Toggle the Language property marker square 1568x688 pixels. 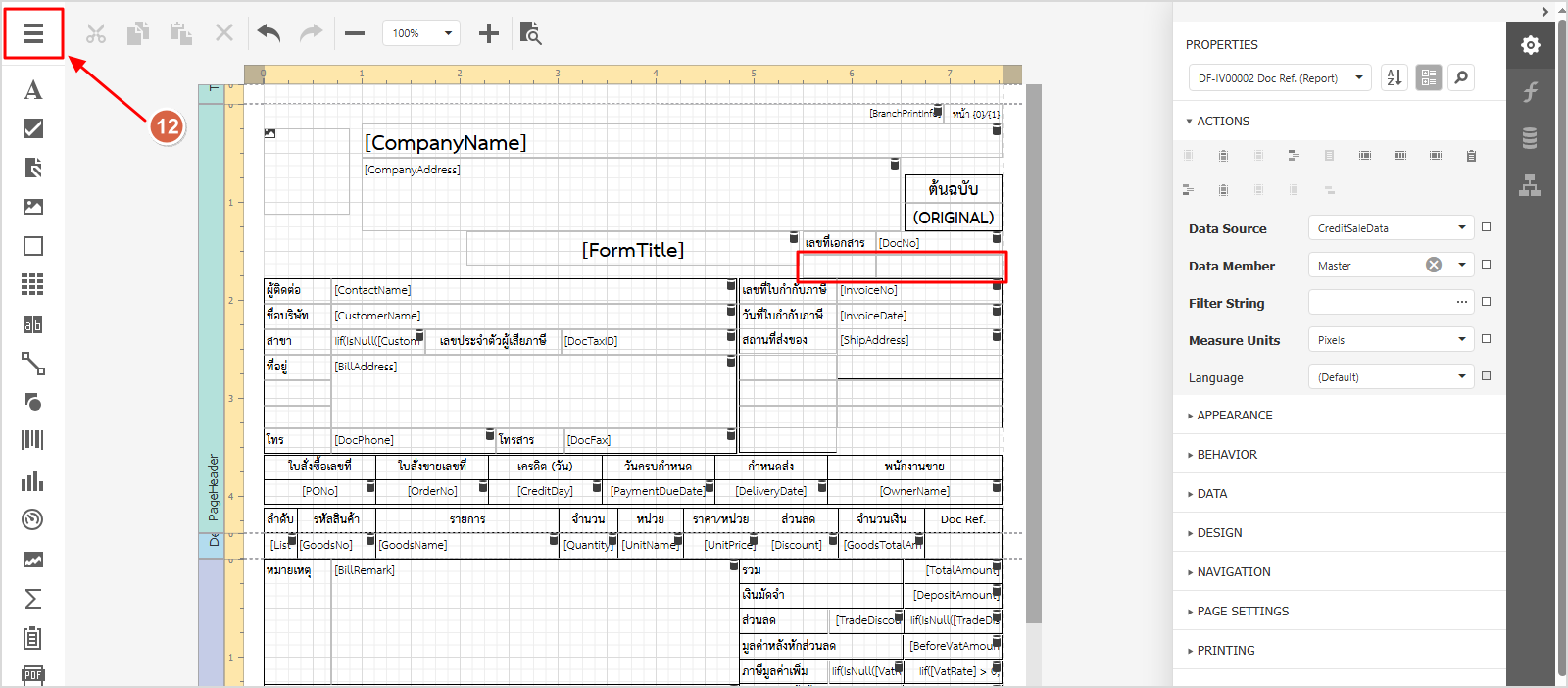coord(1487,376)
